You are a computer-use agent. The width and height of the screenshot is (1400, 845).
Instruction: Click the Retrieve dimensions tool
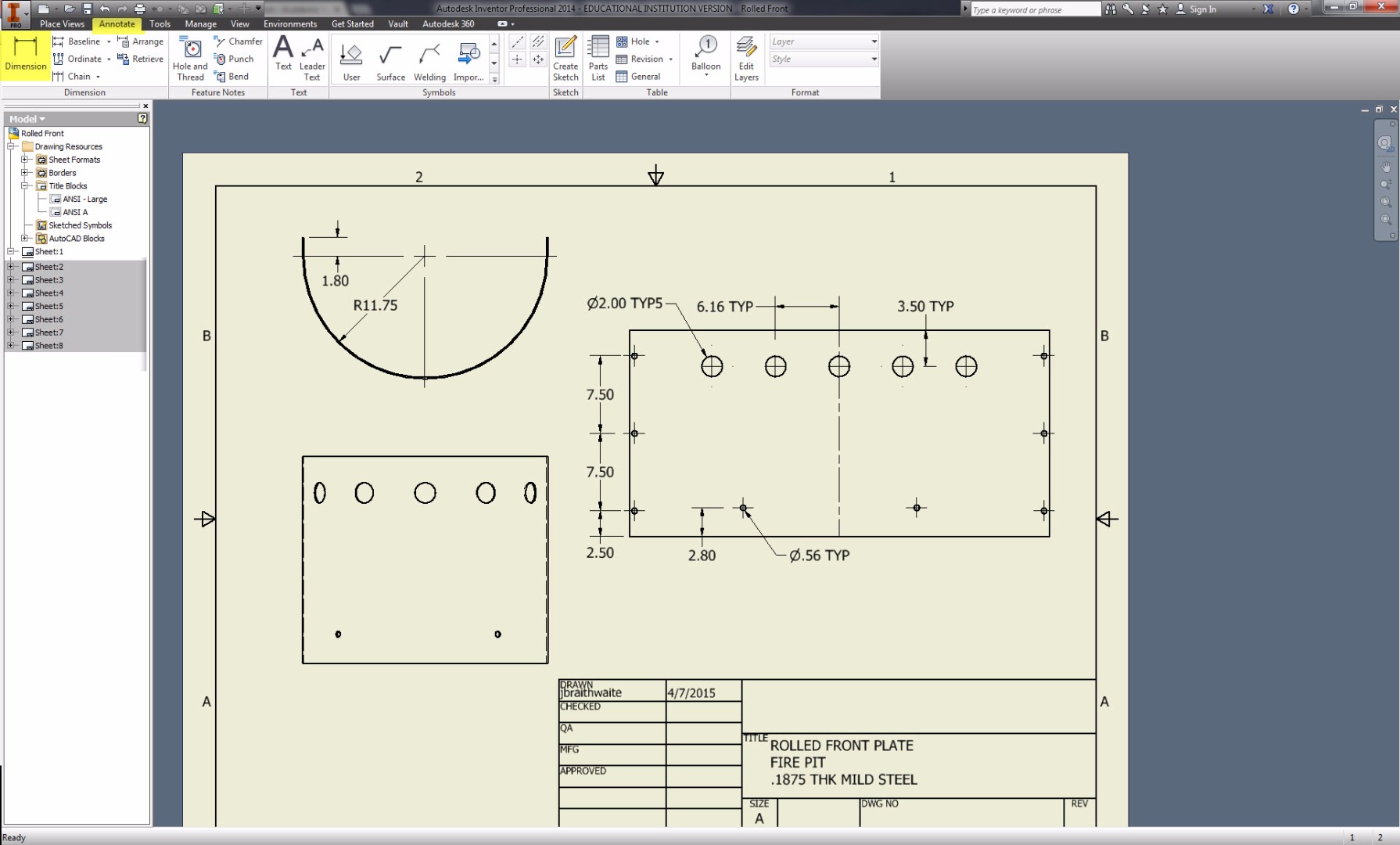(140, 59)
